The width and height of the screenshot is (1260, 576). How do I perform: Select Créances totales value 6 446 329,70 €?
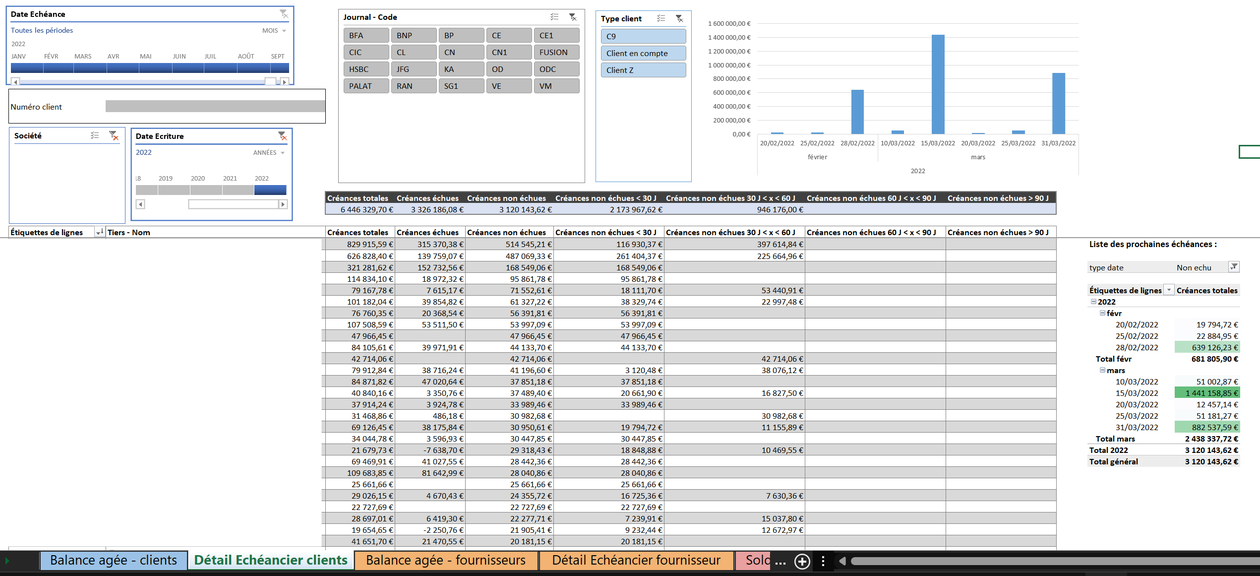click(x=360, y=210)
